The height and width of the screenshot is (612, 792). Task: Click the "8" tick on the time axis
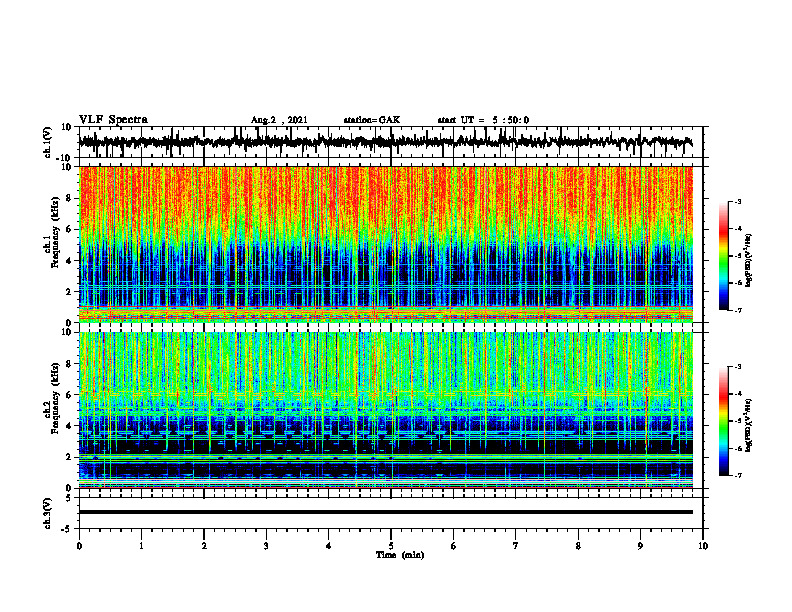(x=578, y=546)
